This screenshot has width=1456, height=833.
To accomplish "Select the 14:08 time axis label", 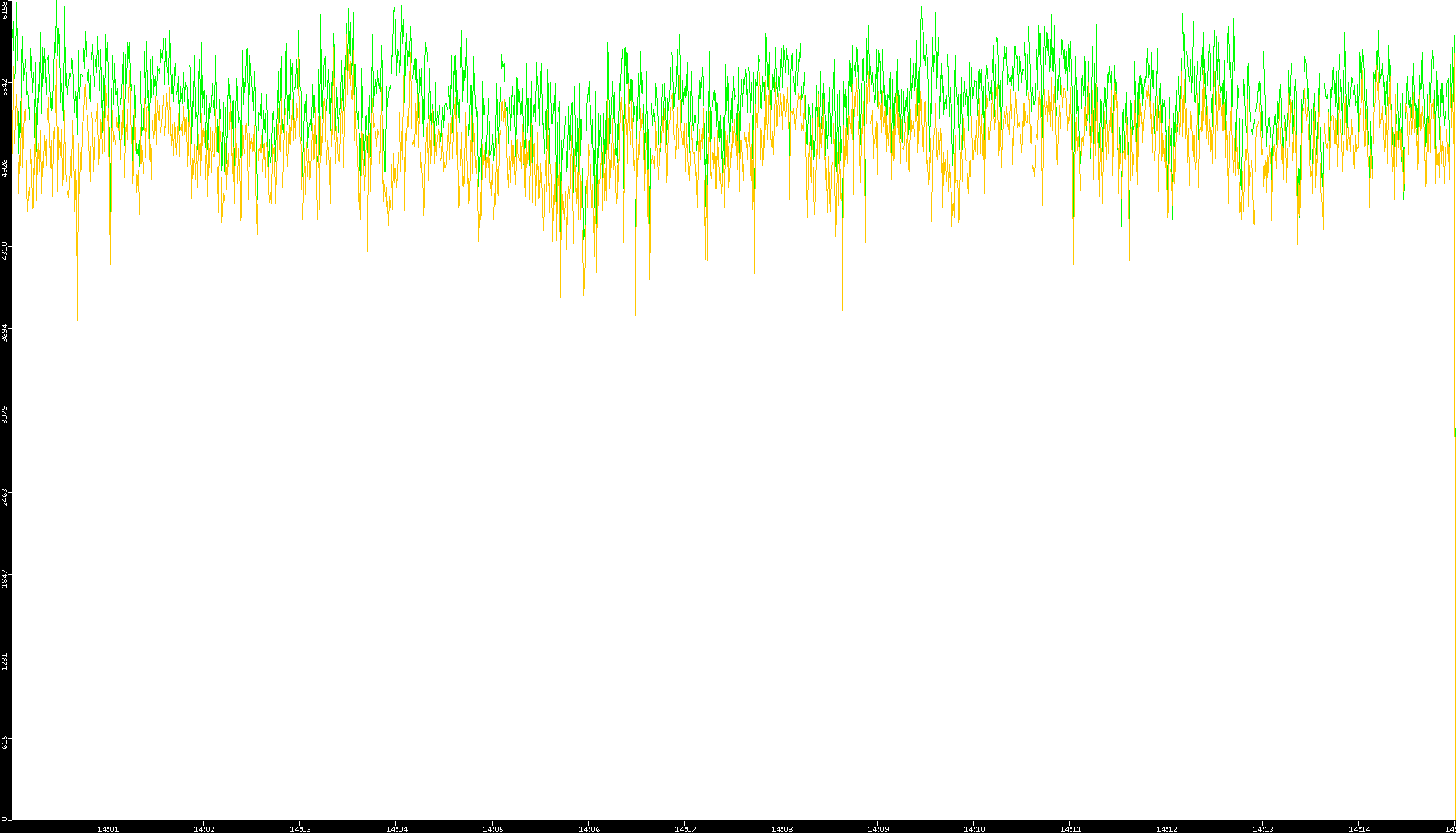I will [781, 829].
